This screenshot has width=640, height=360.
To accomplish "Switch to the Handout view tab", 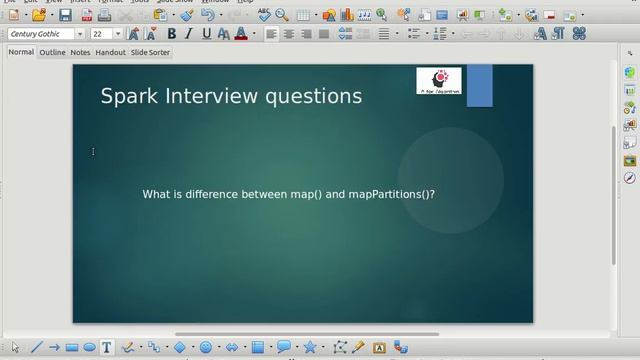I will (110, 52).
